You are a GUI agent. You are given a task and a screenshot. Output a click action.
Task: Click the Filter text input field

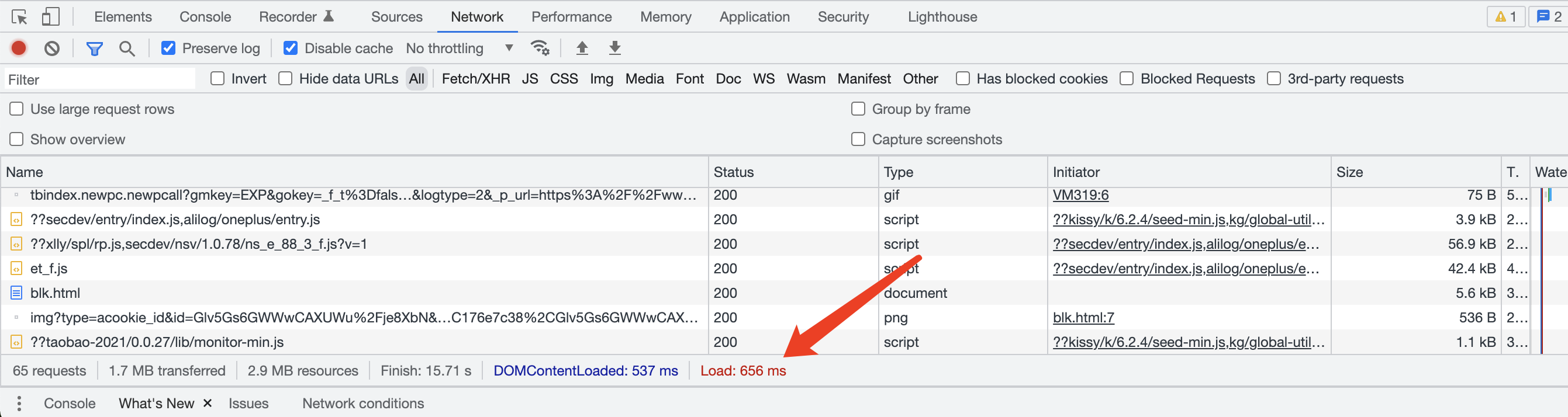(101, 79)
